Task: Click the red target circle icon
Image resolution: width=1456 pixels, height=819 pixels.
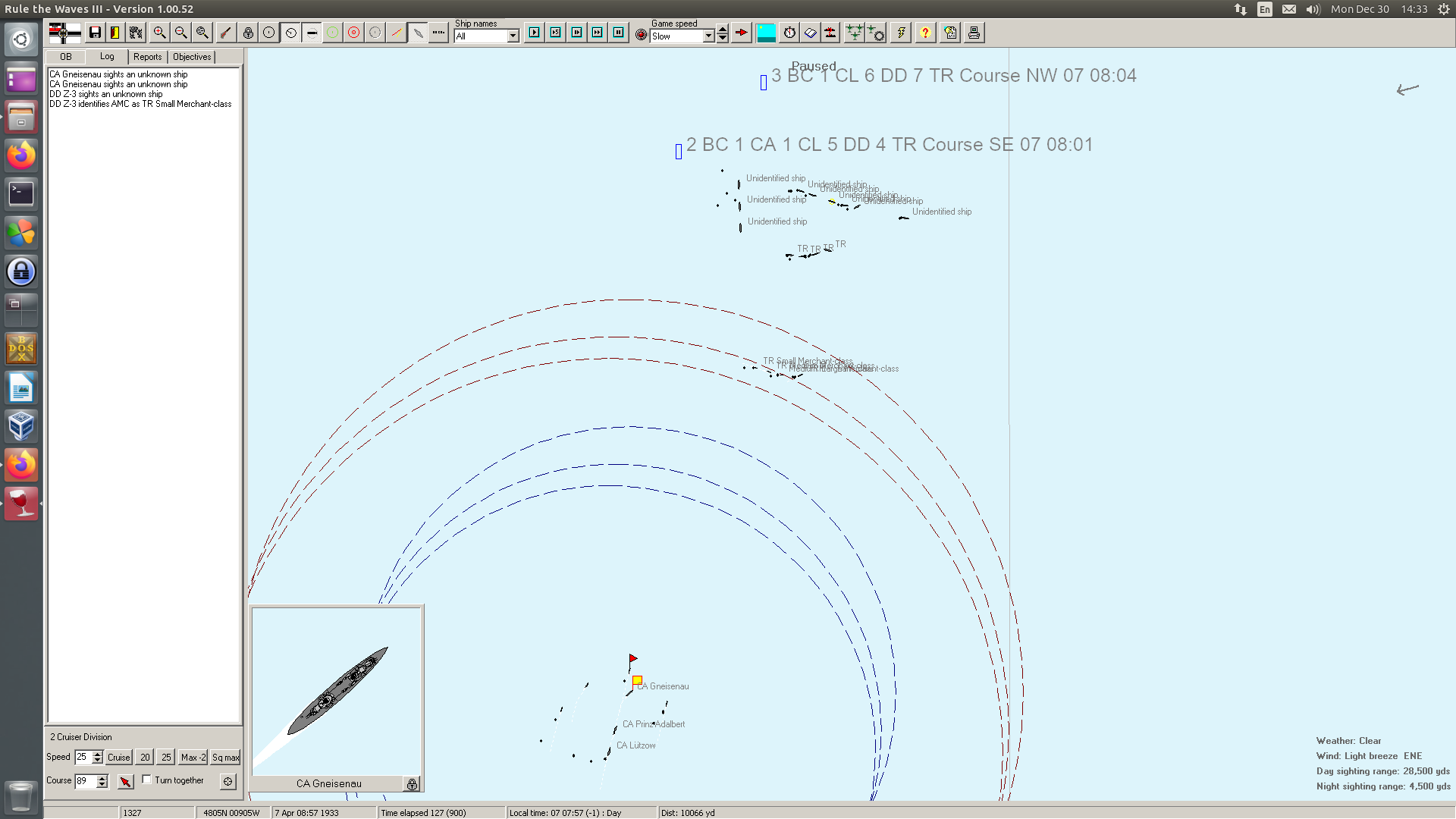Action: pyautogui.click(x=642, y=35)
